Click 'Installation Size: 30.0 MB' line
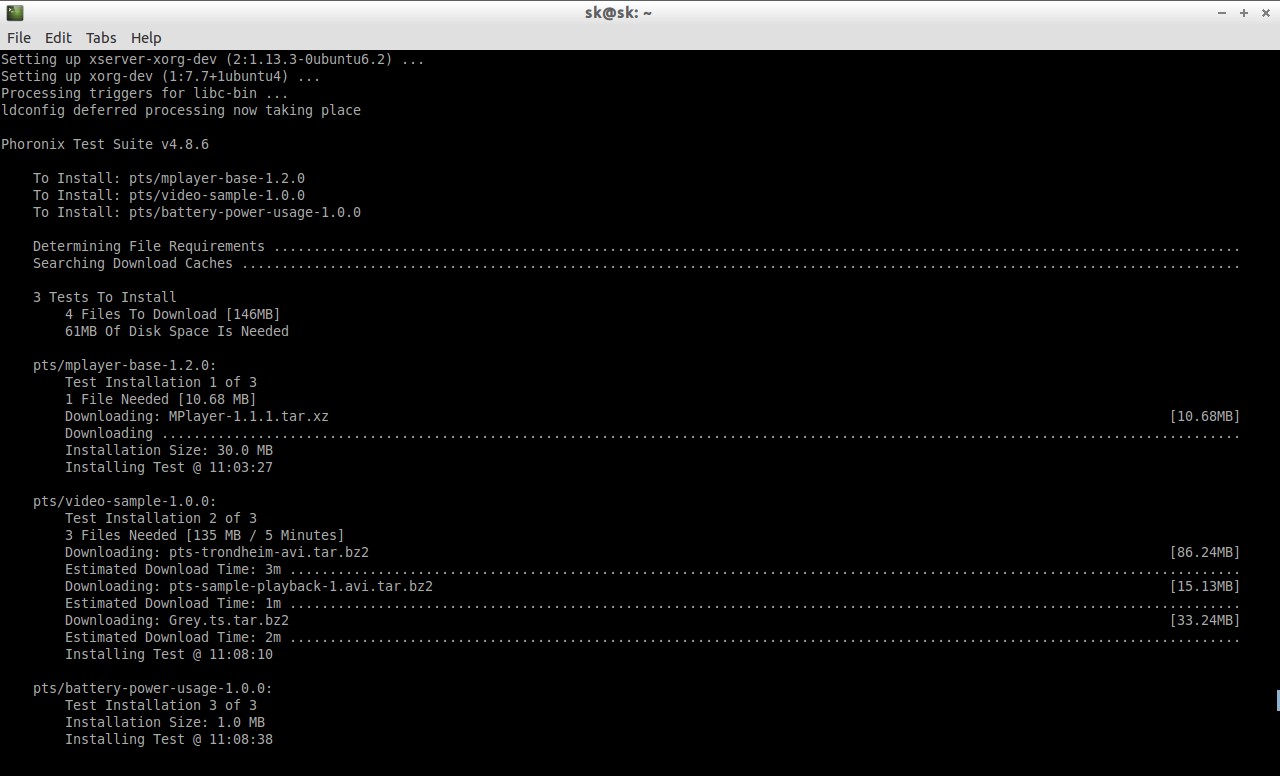Viewport: 1280px width, 776px height. tap(169, 450)
